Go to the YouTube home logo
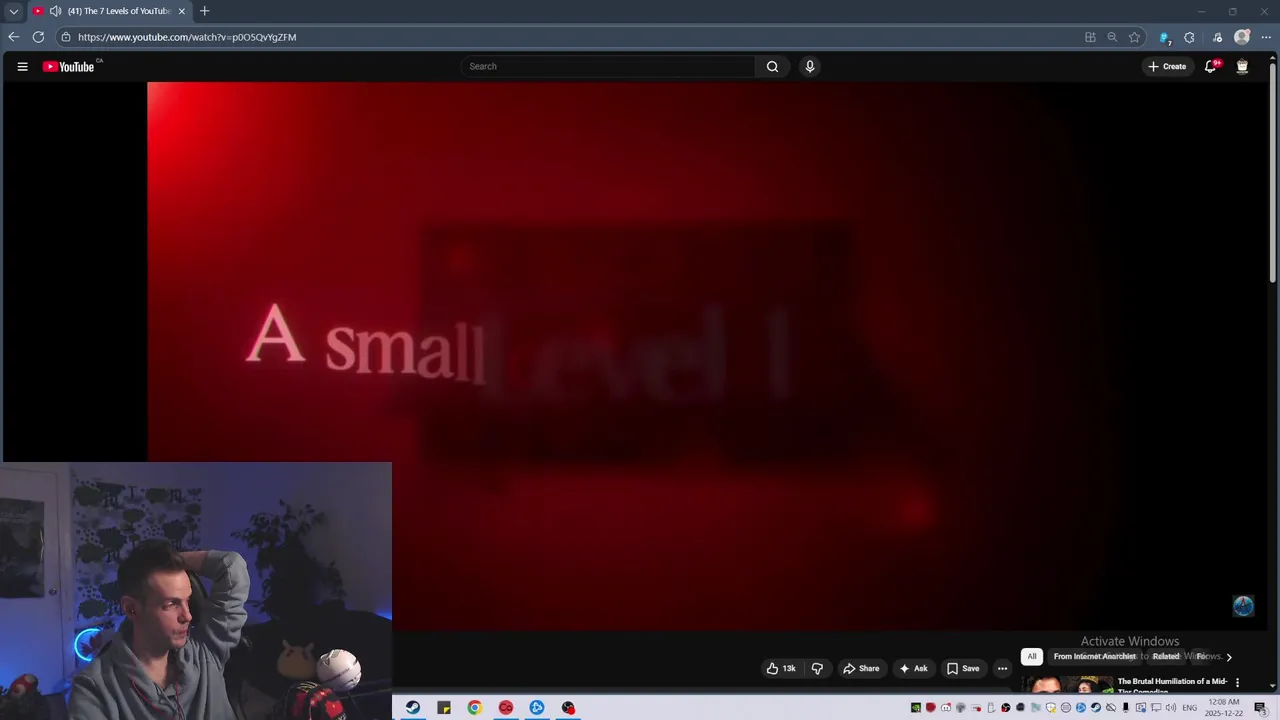The image size is (1280, 720). pyautogui.click(x=68, y=67)
